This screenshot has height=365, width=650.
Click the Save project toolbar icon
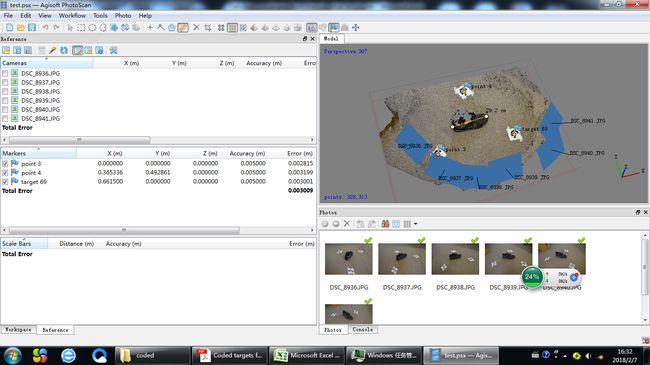click(32, 28)
